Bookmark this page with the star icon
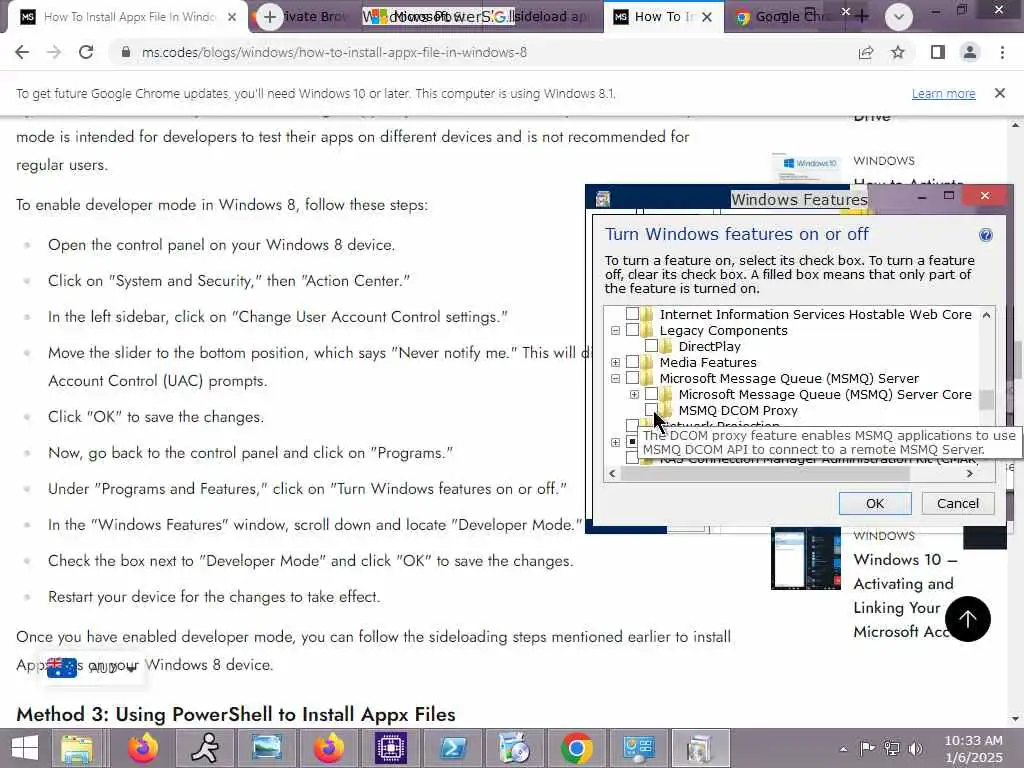This screenshot has width=1024, height=768. click(898, 52)
